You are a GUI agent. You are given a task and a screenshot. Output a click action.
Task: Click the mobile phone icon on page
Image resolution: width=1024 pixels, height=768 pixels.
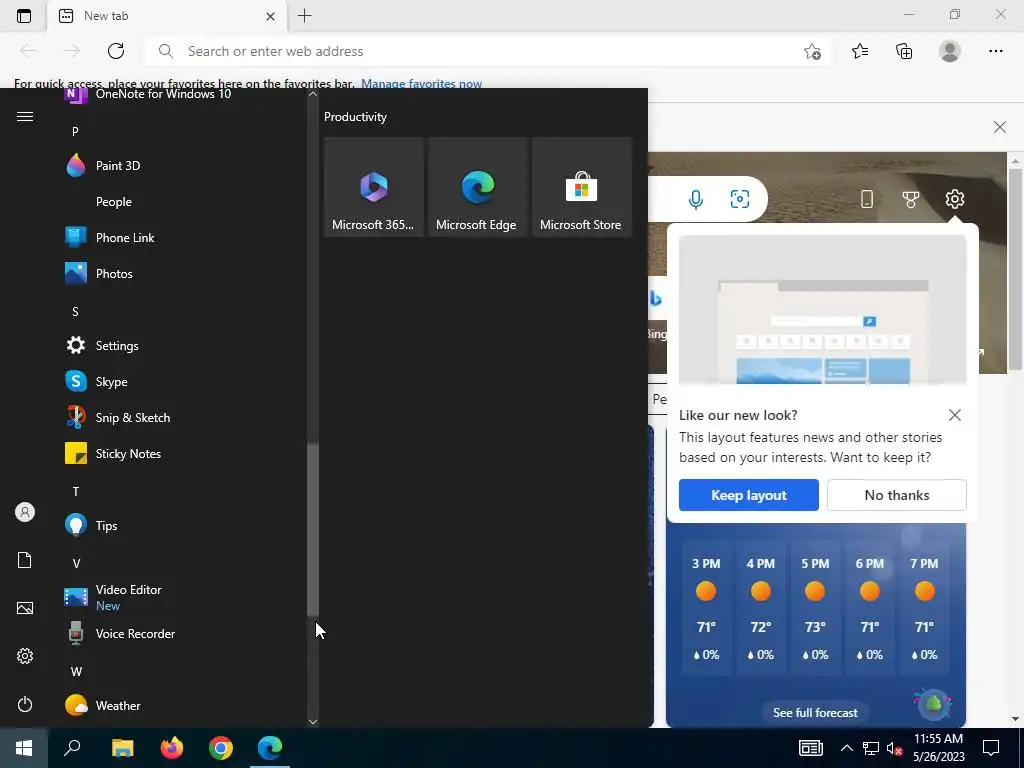tap(867, 199)
